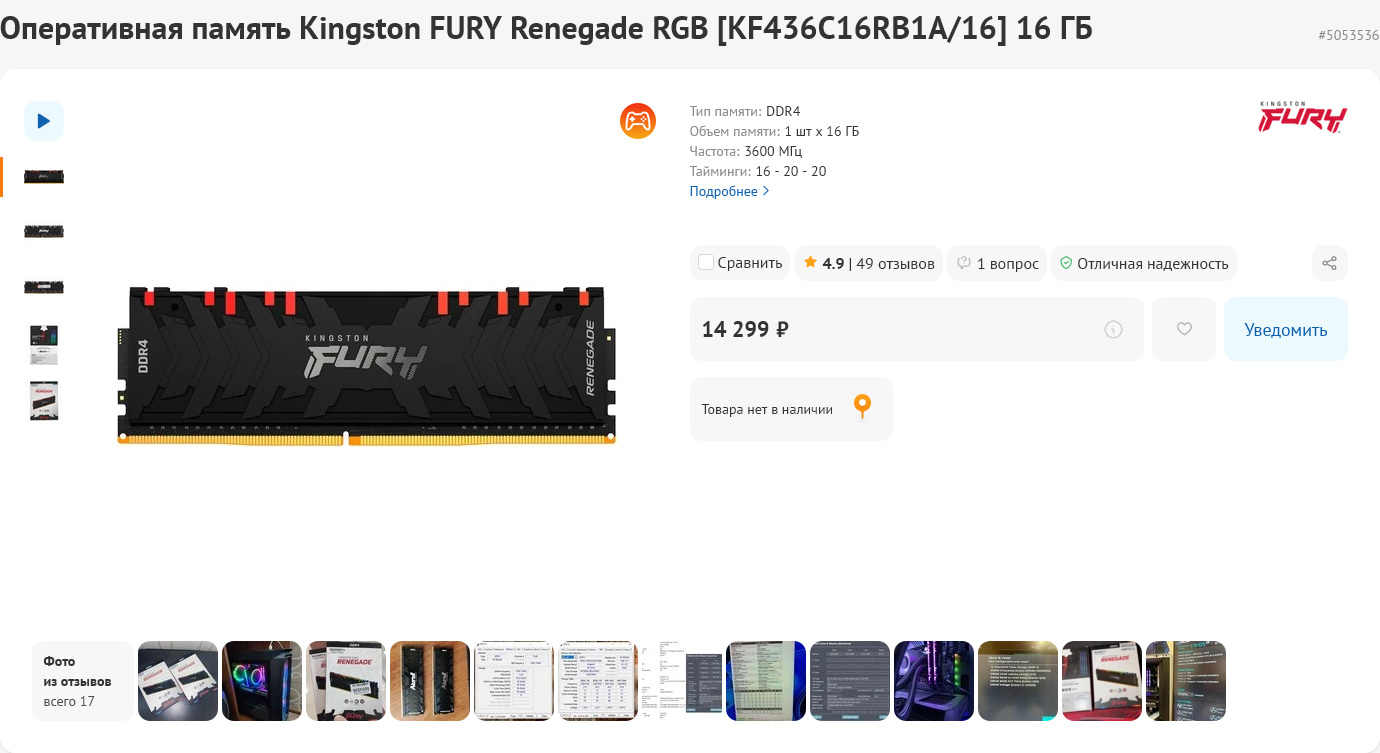This screenshot has height=753, width=1380.
Task: Add product to favorites with heart icon
Action: tap(1184, 329)
